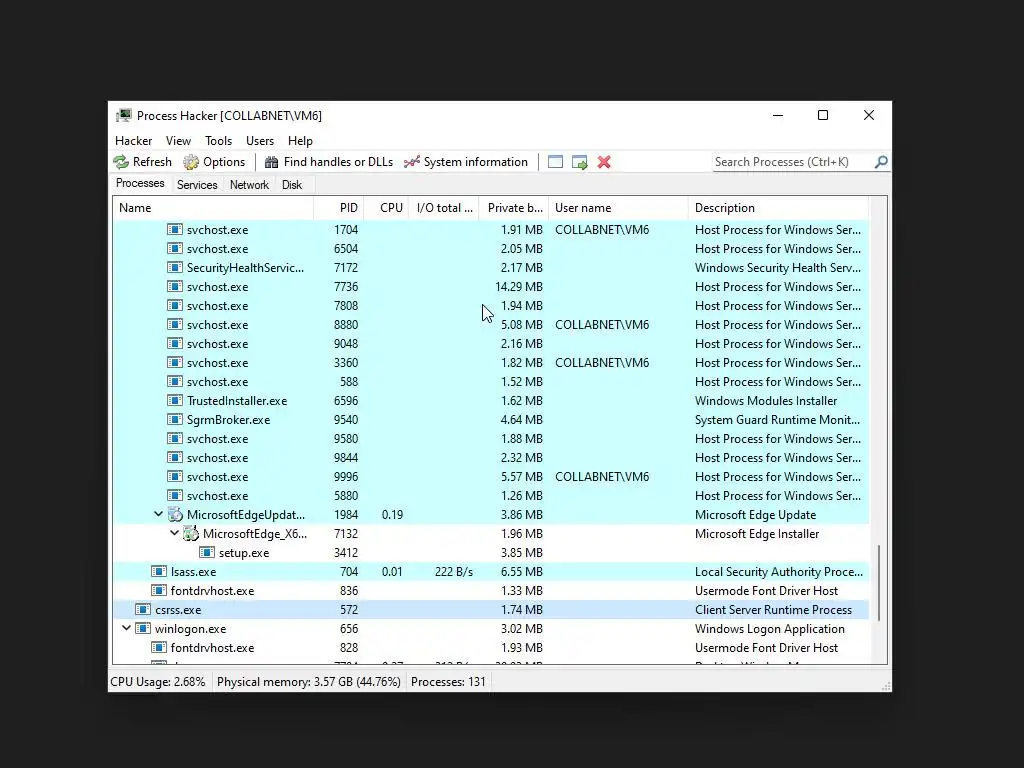Collapse the winlogon.exe tree node

pos(126,628)
